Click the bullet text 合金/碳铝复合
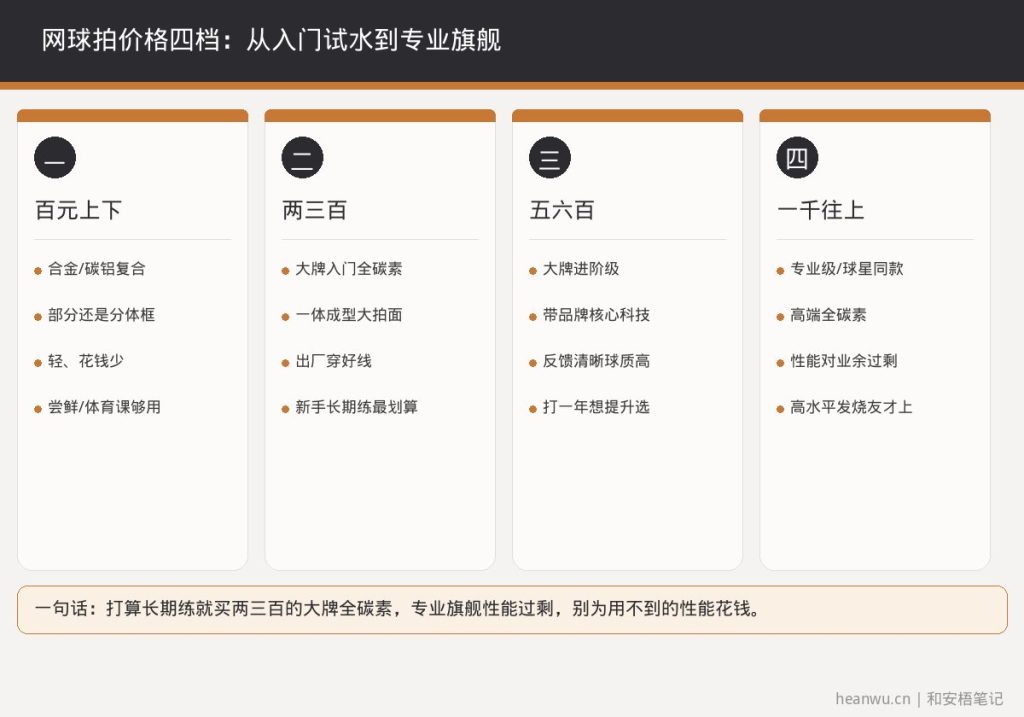Viewport: 1024px width, 717px height. [97, 268]
